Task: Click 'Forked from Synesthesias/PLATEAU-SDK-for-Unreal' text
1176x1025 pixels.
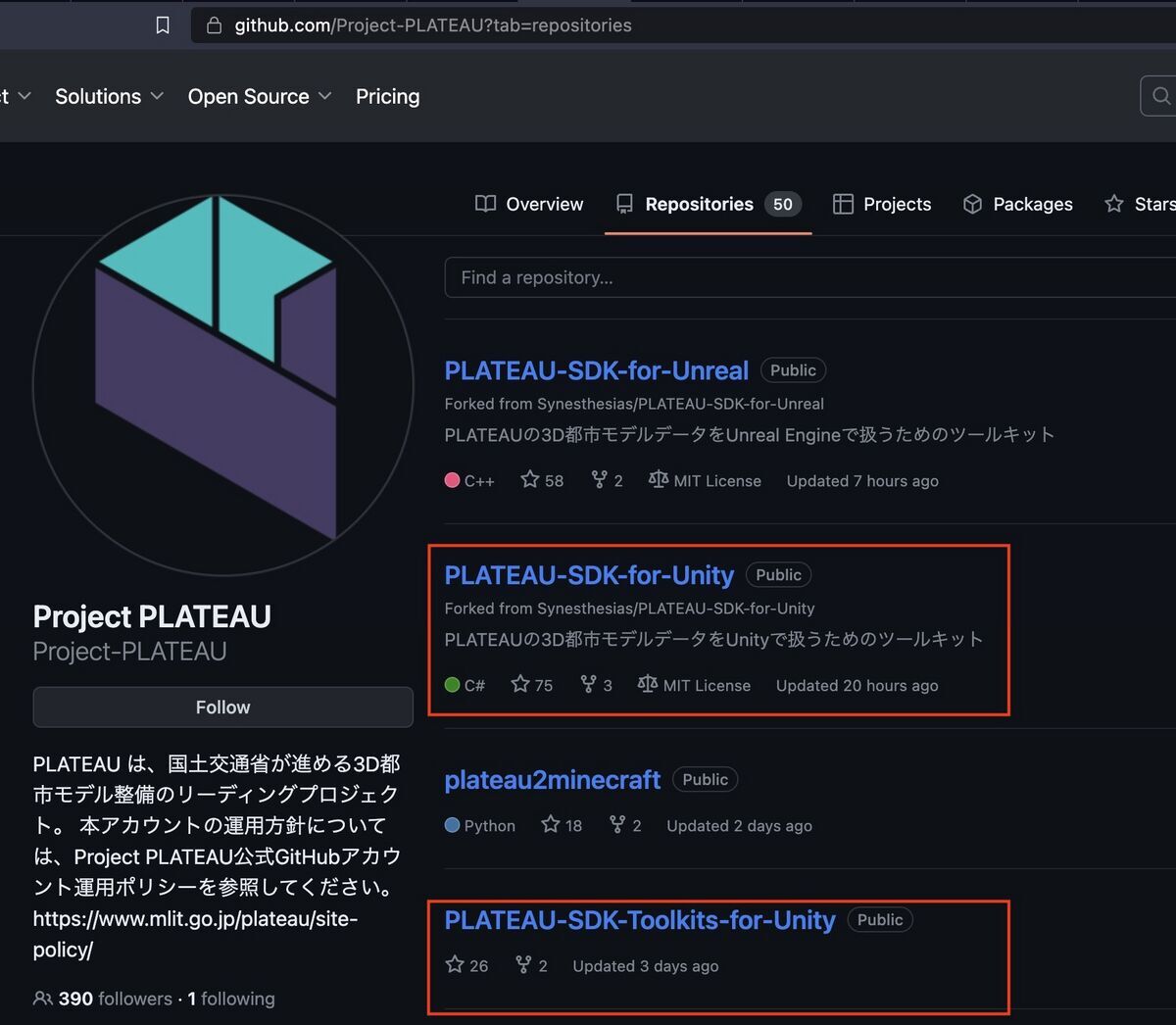Action: click(634, 404)
